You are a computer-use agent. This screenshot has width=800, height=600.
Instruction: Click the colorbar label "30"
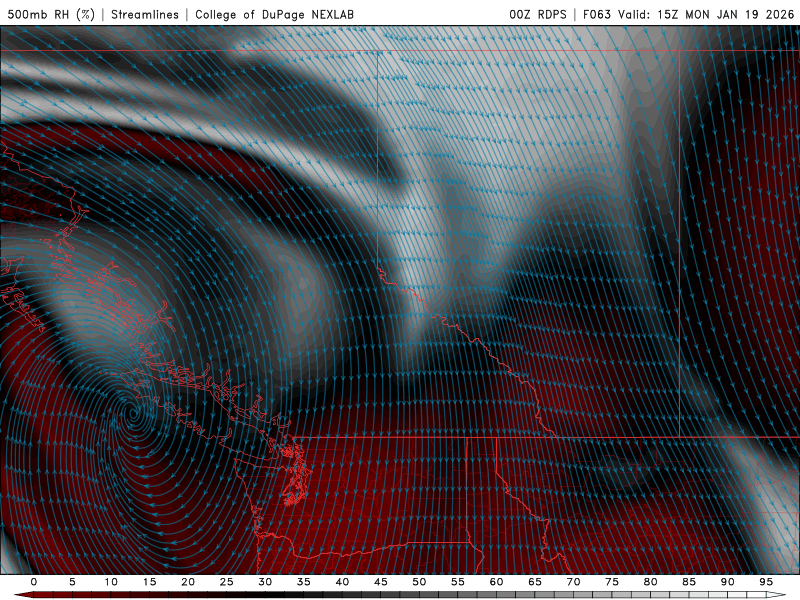265,582
